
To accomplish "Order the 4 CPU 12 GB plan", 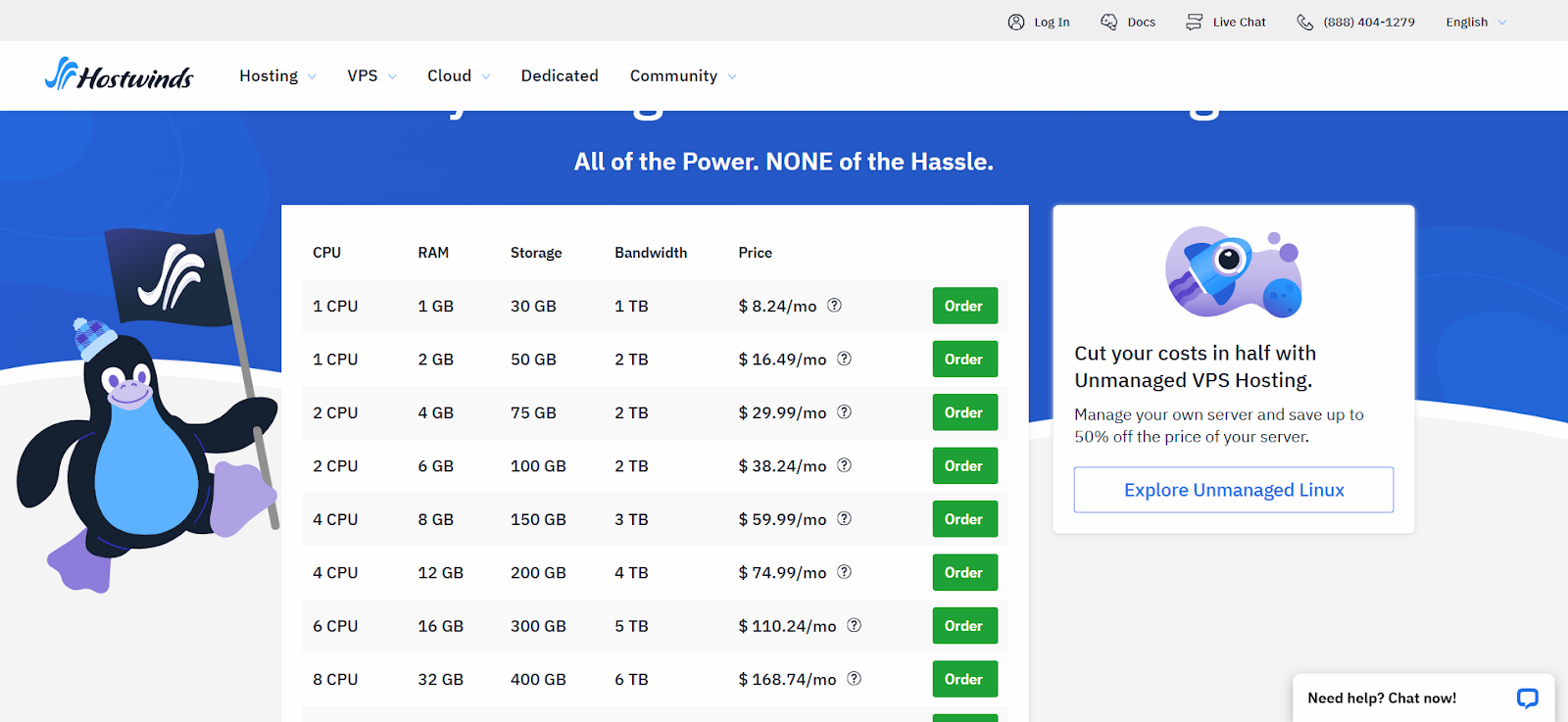I will [x=964, y=572].
